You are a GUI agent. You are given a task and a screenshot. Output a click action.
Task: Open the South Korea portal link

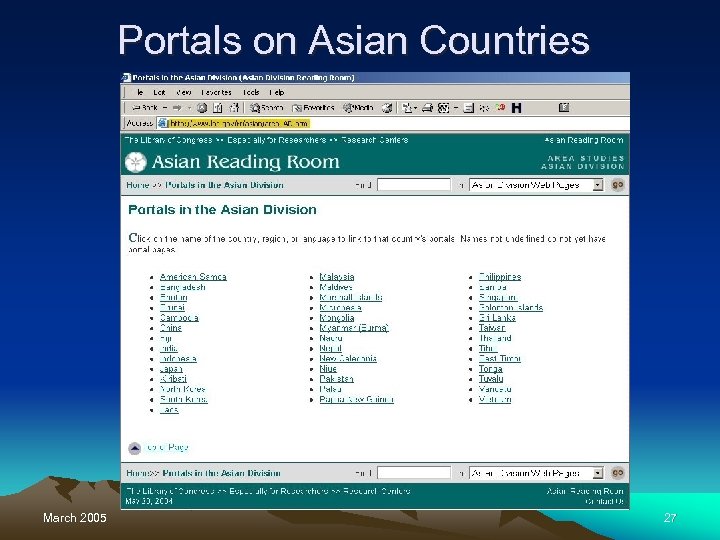(183, 399)
